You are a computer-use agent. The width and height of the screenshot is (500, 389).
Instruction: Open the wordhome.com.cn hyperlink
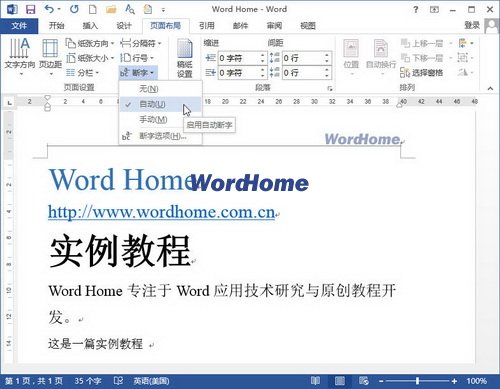coord(161,212)
